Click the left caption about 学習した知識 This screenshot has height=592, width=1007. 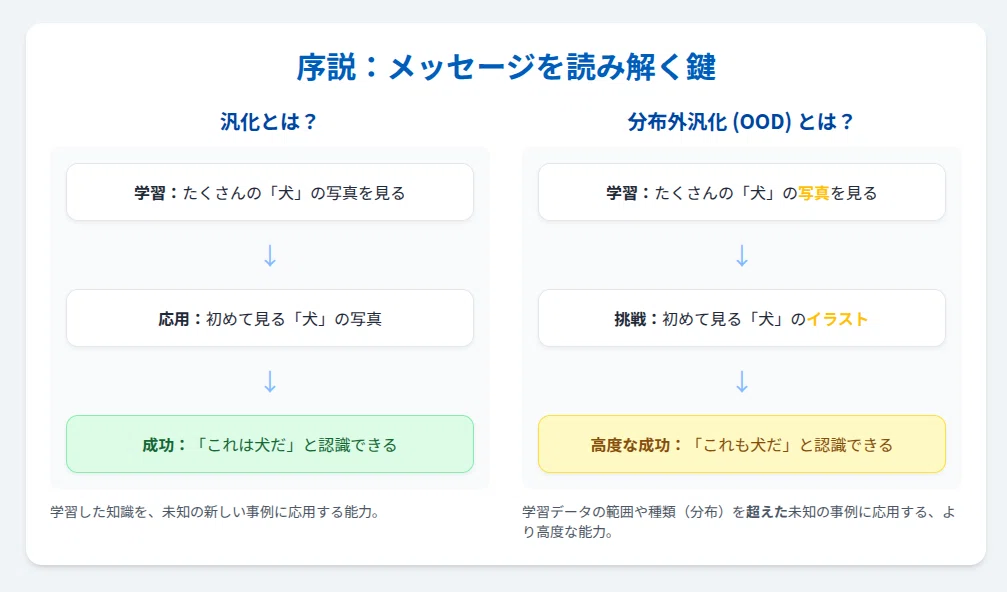pyautogui.click(x=215, y=512)
